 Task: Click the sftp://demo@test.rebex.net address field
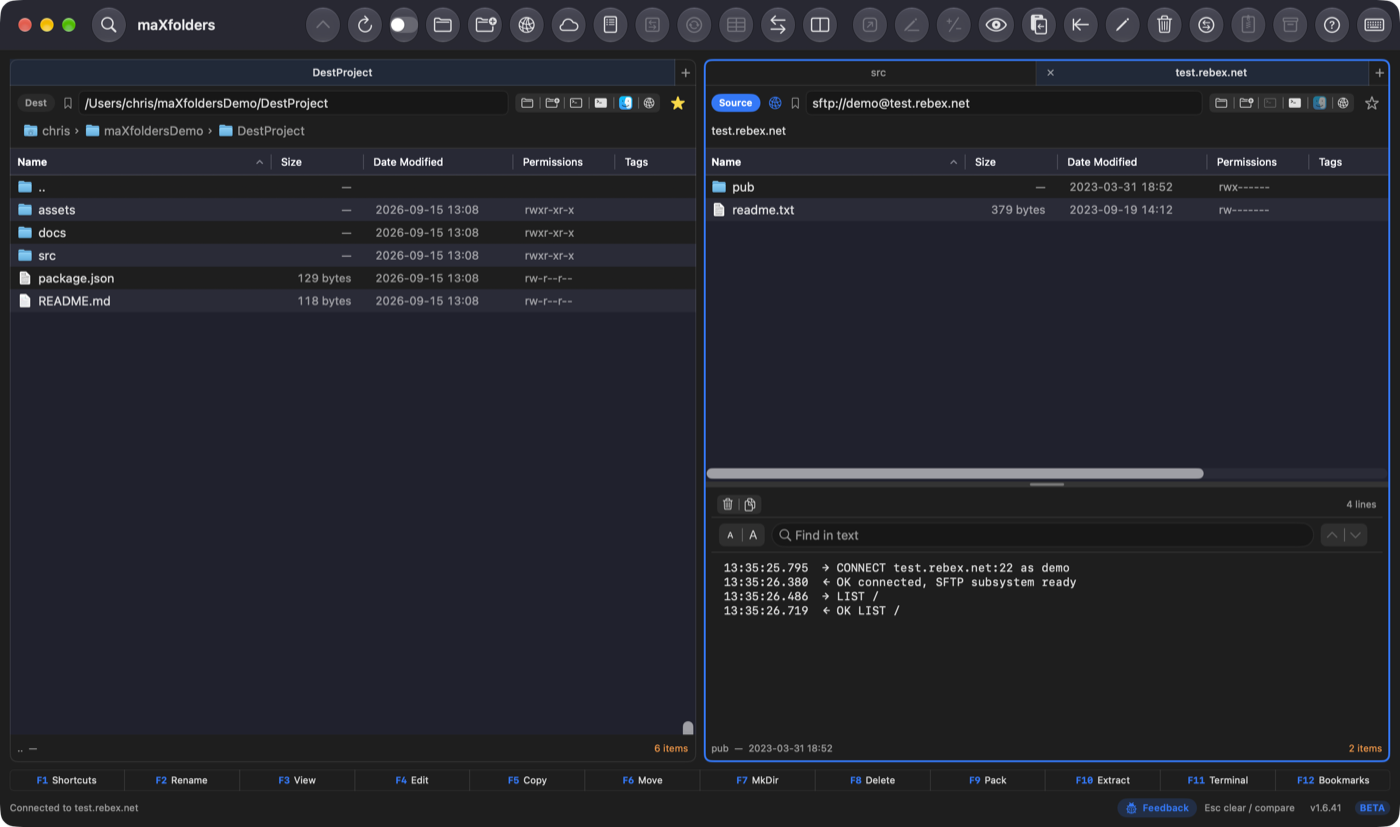click(x=1003, y=103)
